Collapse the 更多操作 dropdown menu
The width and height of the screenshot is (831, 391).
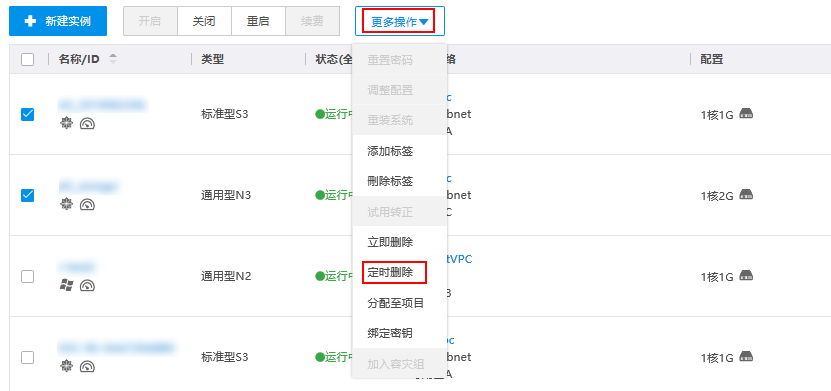(x=400, y=22)
